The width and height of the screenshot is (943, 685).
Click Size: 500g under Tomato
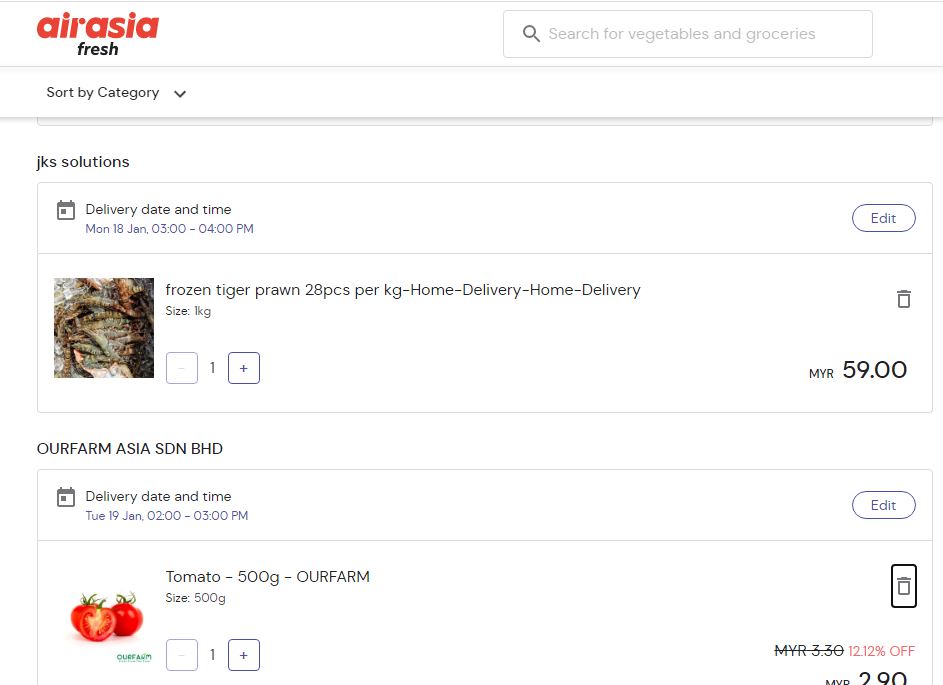(x=195, y=598)
